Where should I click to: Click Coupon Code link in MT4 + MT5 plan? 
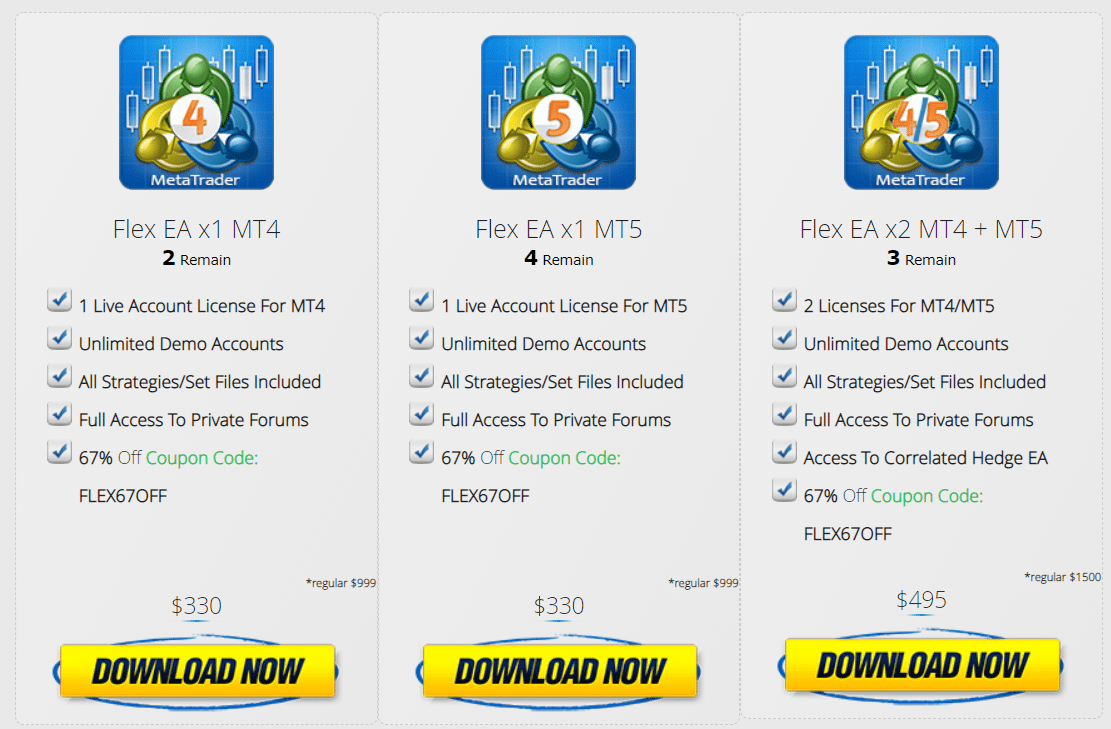coord(927,496)
